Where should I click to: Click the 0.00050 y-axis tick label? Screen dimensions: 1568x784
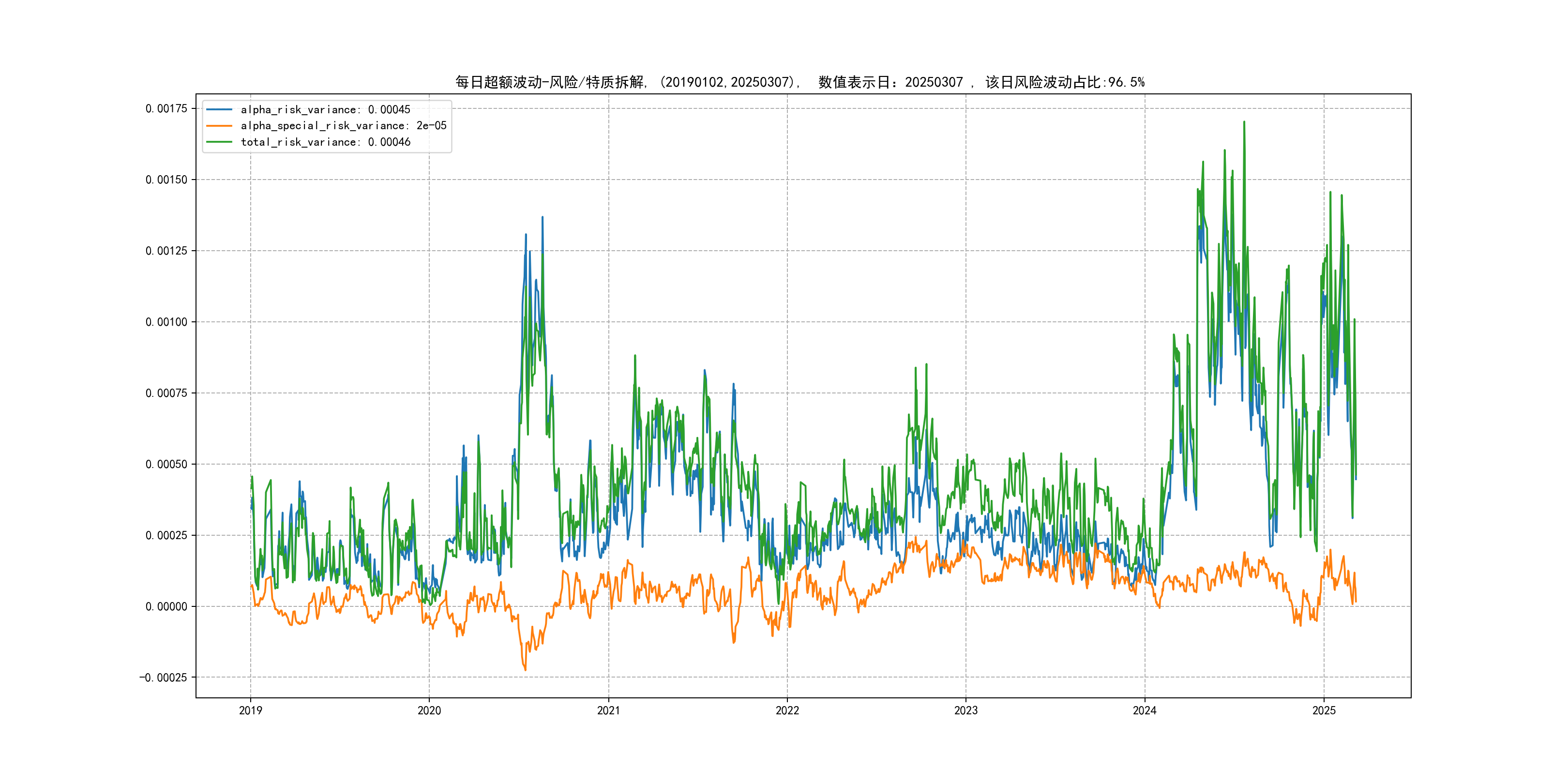[166, 465]
